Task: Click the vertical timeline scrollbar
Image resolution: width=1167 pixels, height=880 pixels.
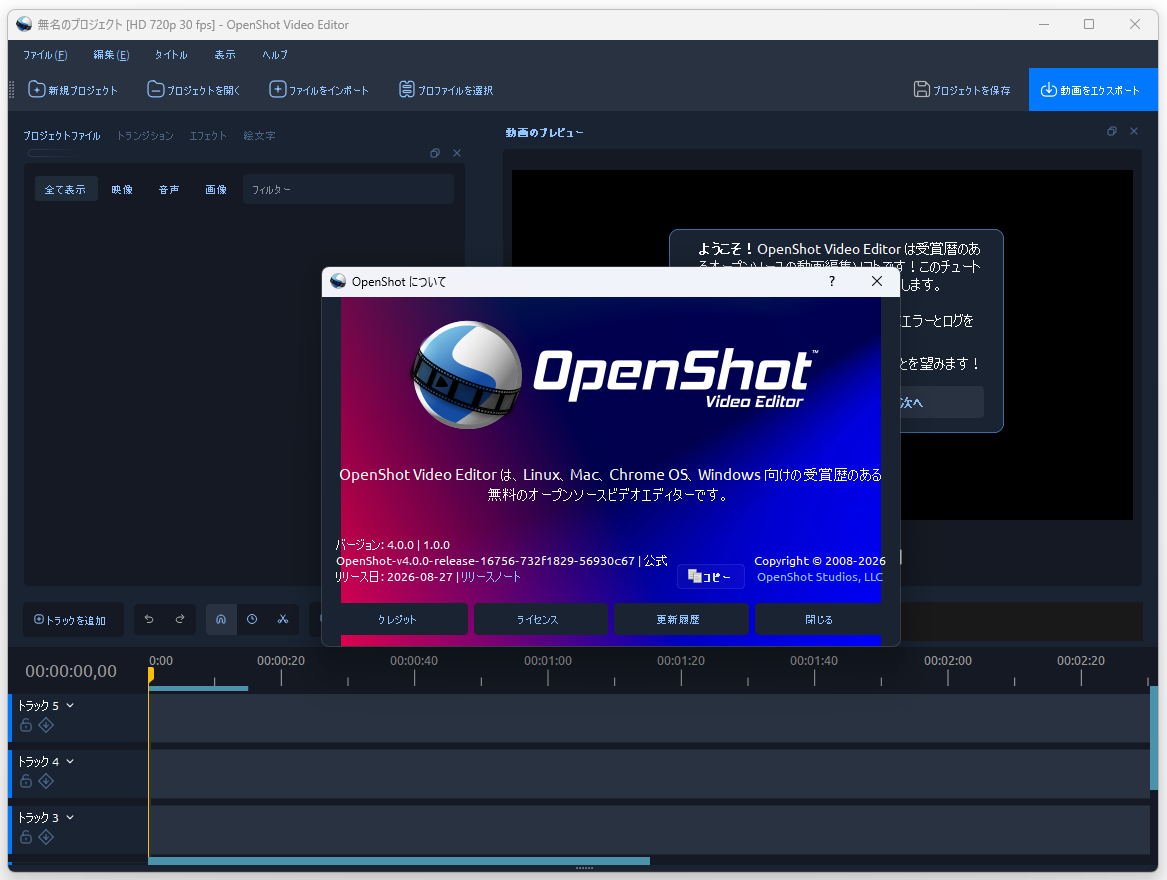Action: pos(1154,737)
